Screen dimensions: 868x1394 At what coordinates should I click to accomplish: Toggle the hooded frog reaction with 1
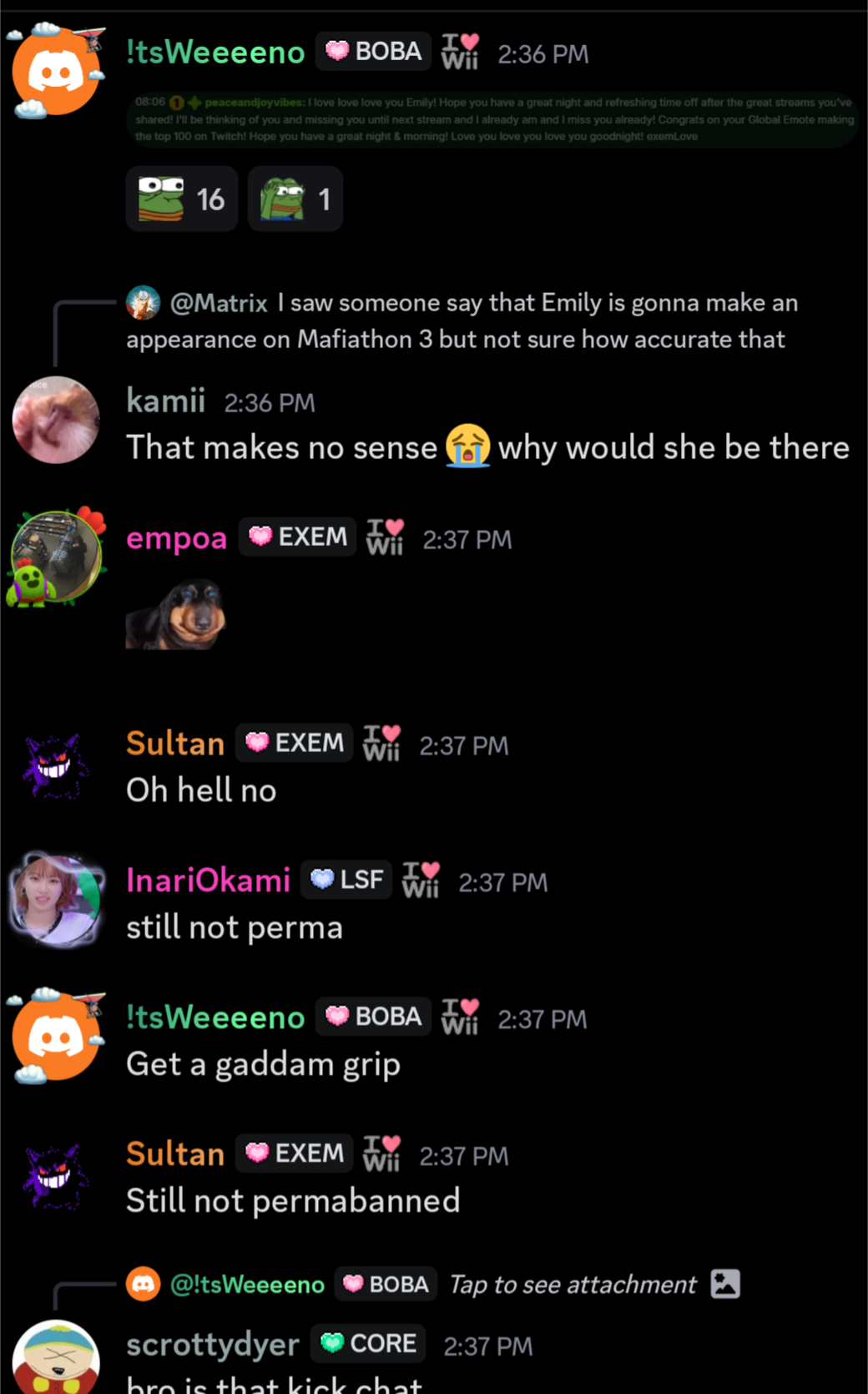click(295, 199)
